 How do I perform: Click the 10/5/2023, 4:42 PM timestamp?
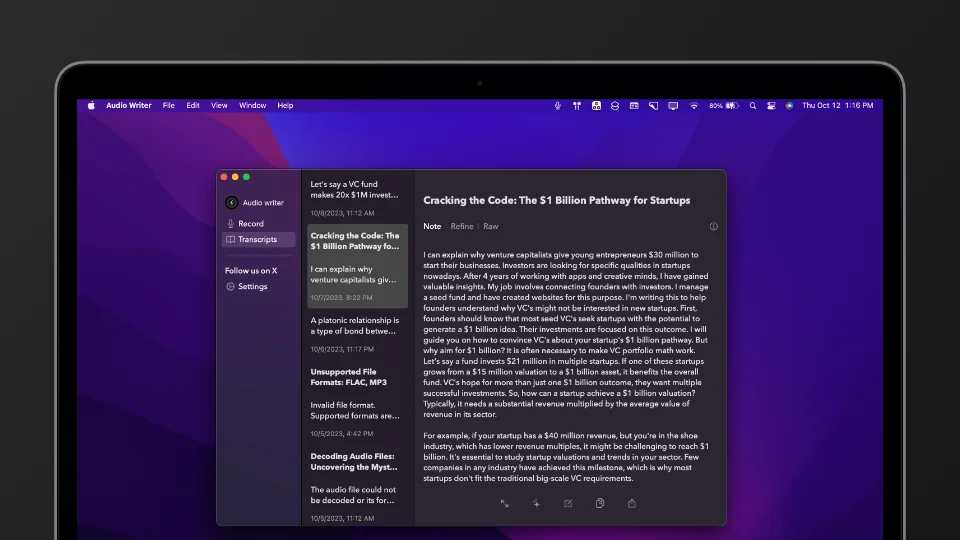point(342,433)
